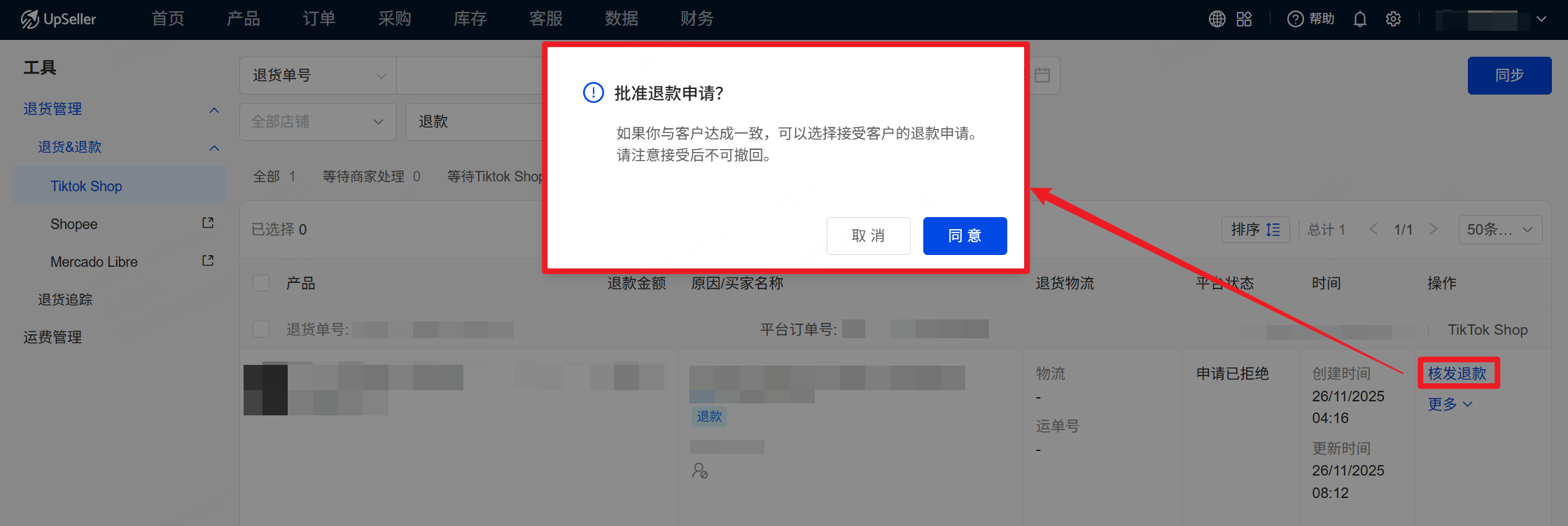1568x526 pixels.
Task: Click the 核发退款 action link
Action: 1457,373
